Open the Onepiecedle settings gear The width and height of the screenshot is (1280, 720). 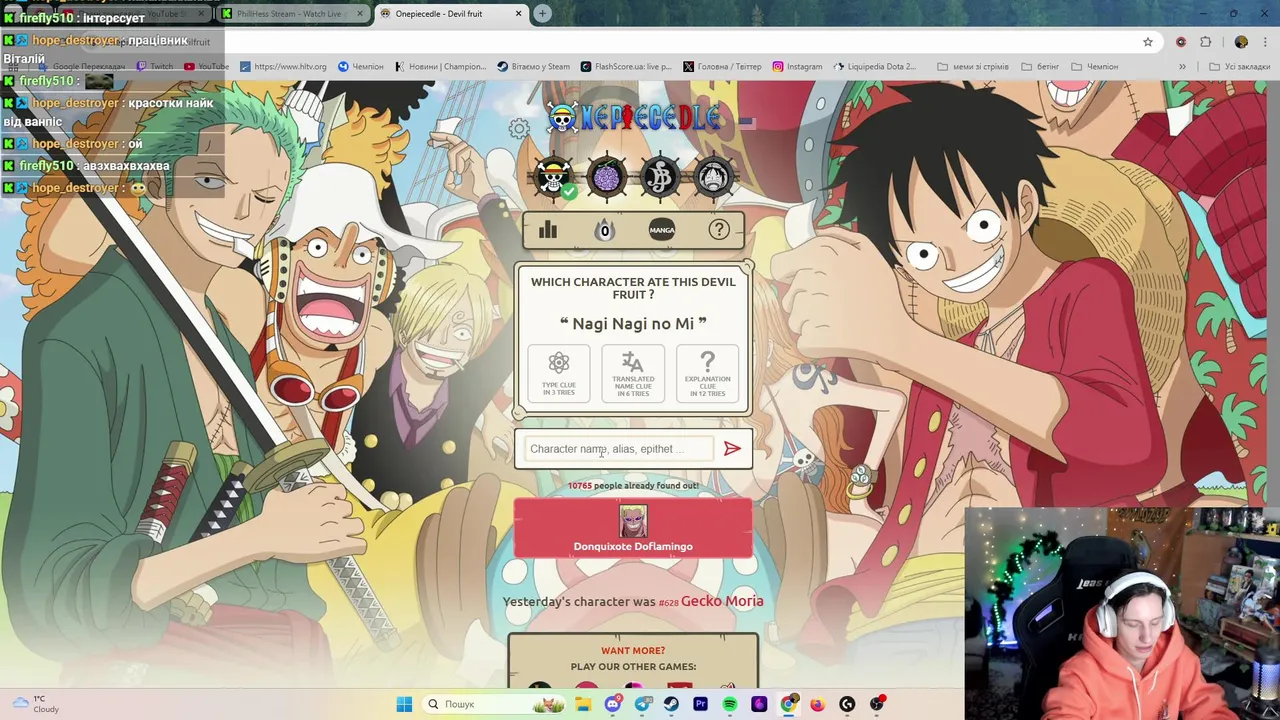click(518, 128)
